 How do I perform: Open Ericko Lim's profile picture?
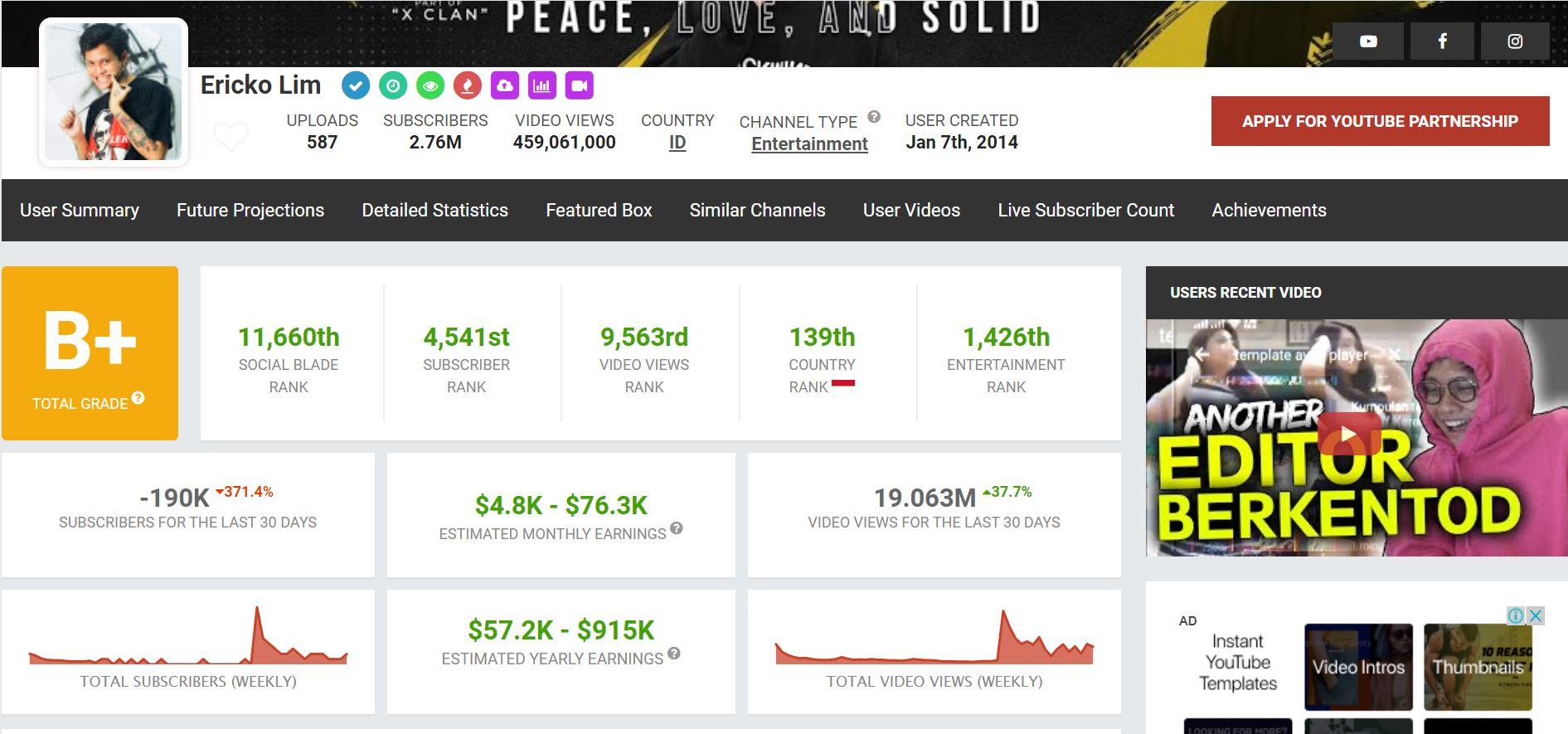114,92
